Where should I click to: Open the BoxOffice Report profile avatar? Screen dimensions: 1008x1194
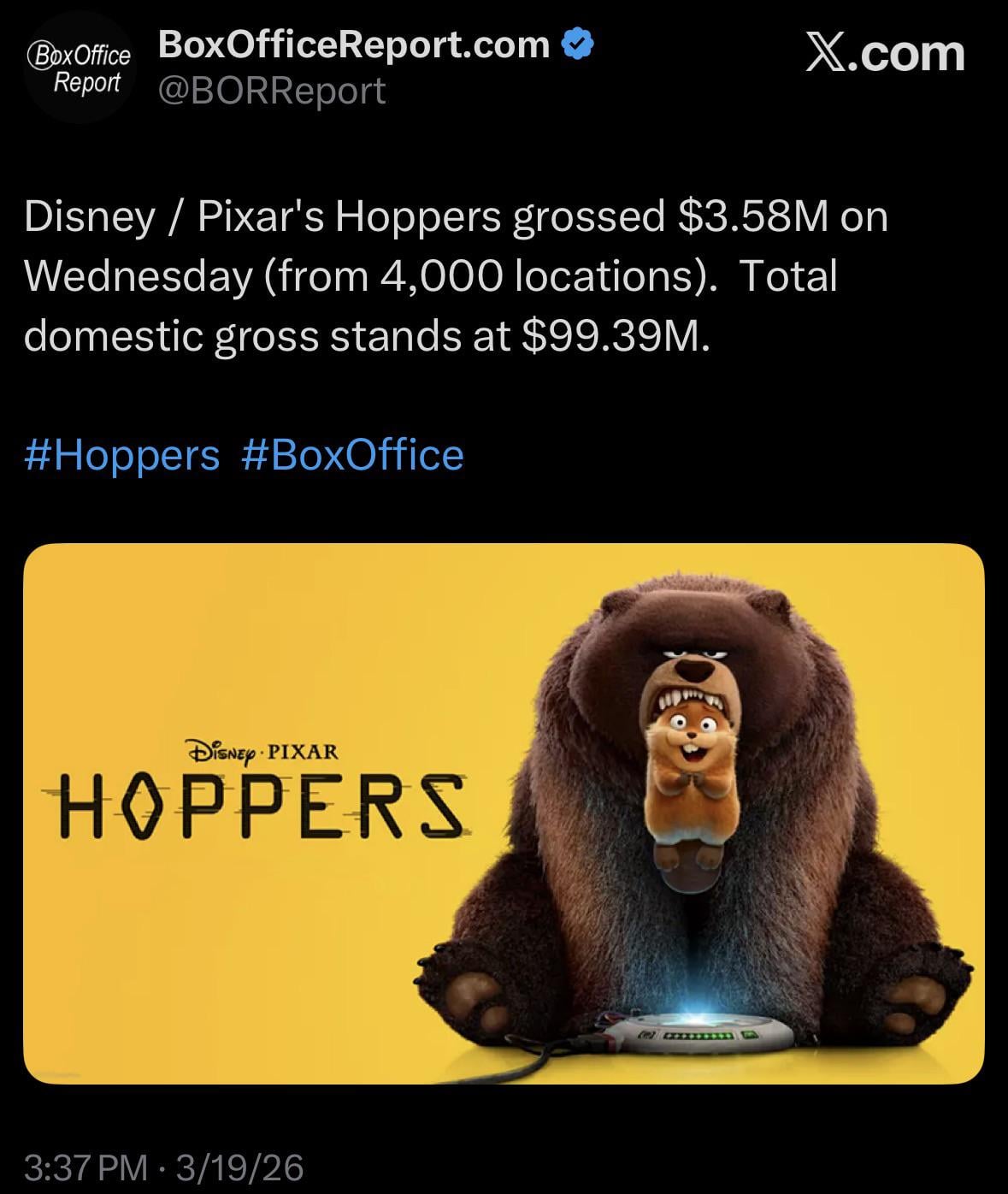coord(79,68)
